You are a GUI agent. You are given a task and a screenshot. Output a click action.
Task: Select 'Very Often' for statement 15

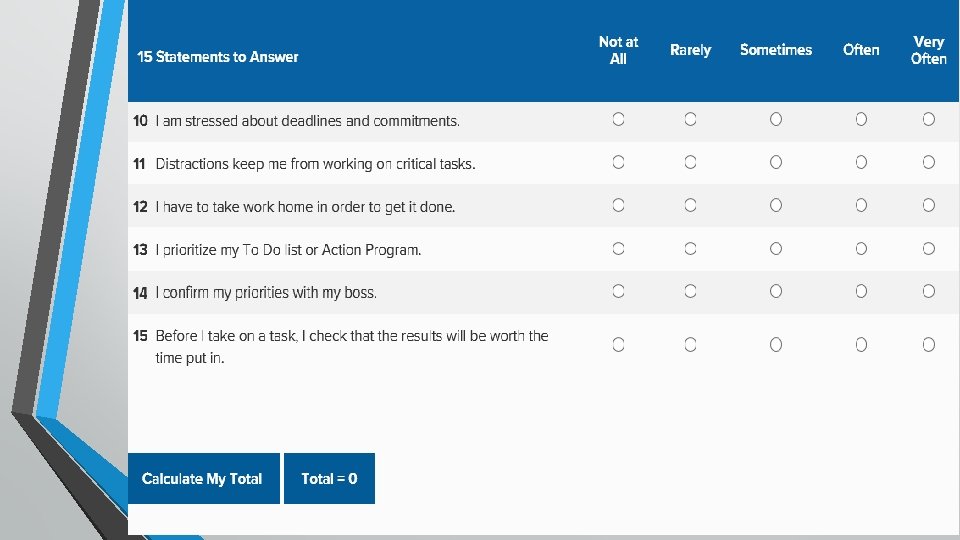click(929, 345)
